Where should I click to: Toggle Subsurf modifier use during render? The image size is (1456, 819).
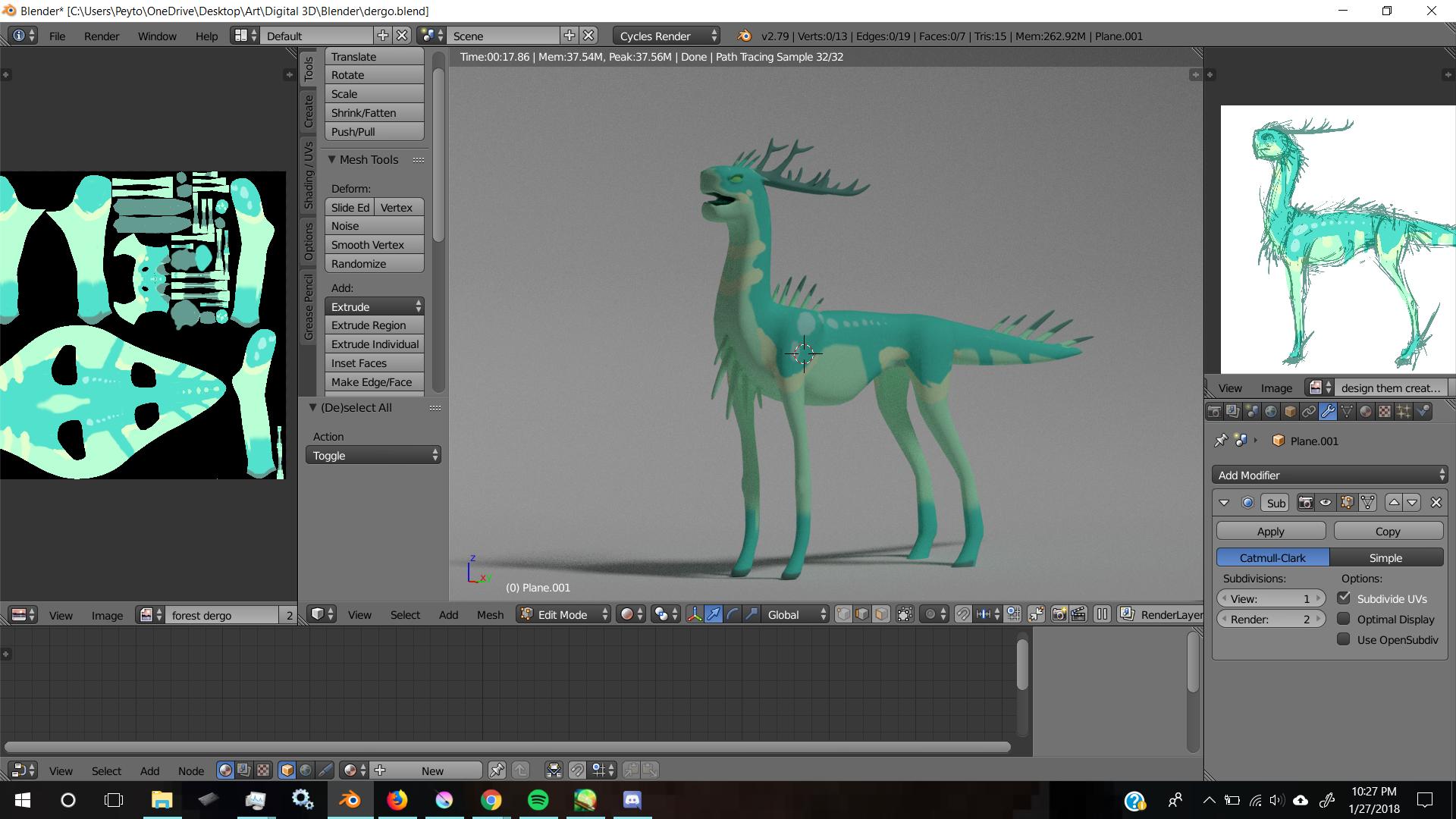[1305, 502]
